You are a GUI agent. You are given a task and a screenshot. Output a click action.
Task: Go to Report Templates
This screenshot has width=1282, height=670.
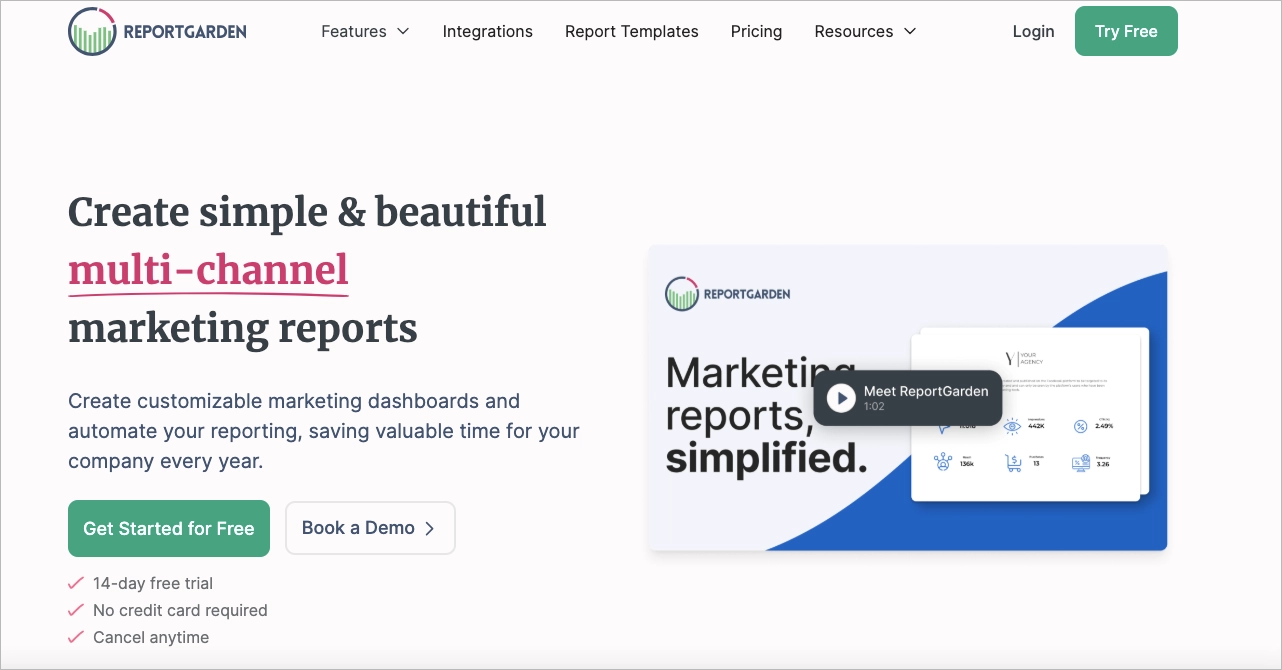(631, 31)
